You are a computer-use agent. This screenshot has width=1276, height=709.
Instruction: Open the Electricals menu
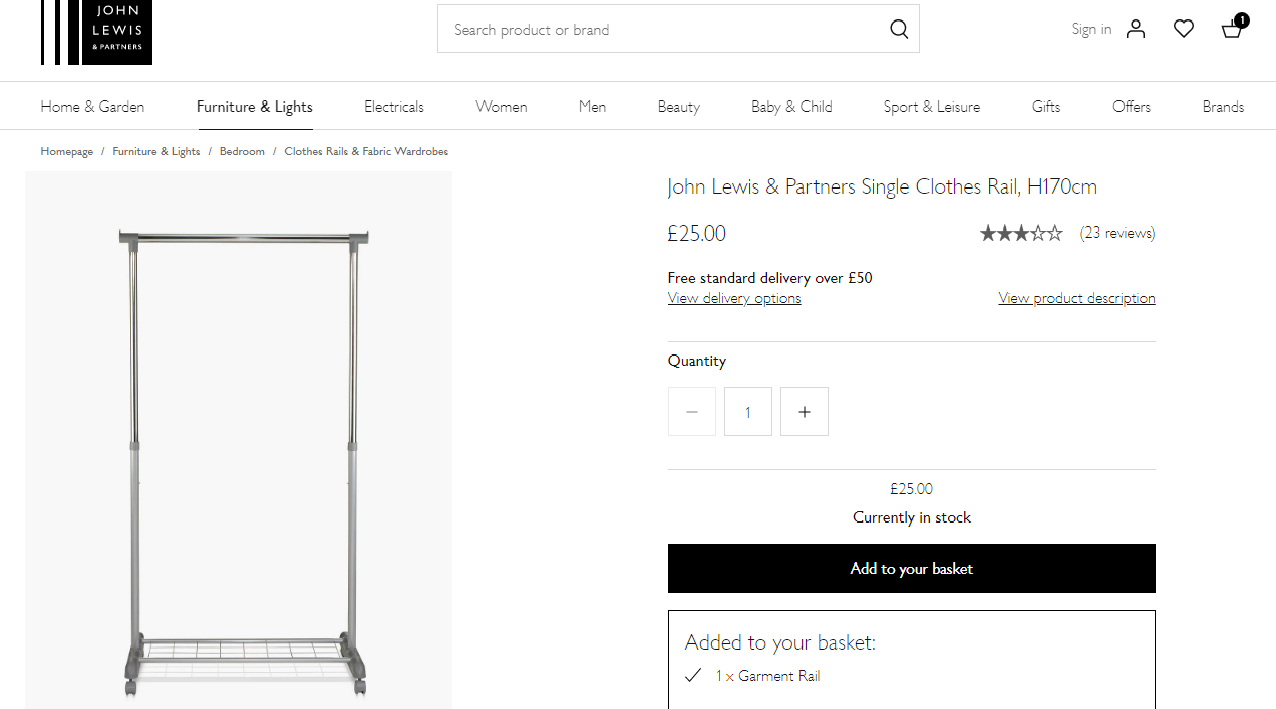(394, 107)
